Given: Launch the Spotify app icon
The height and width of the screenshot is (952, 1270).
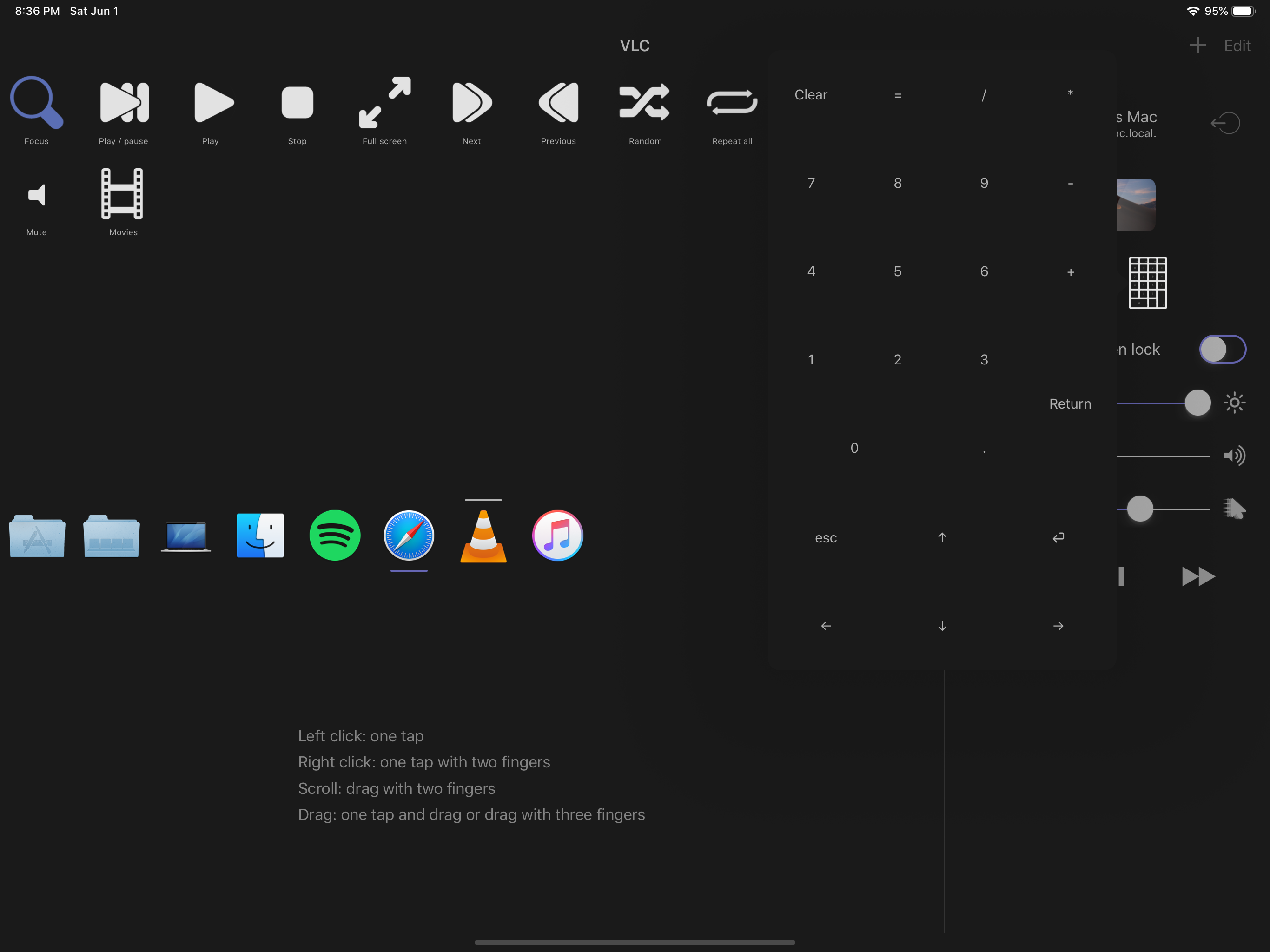Looking at the screenshot, I should coord(335,535).
